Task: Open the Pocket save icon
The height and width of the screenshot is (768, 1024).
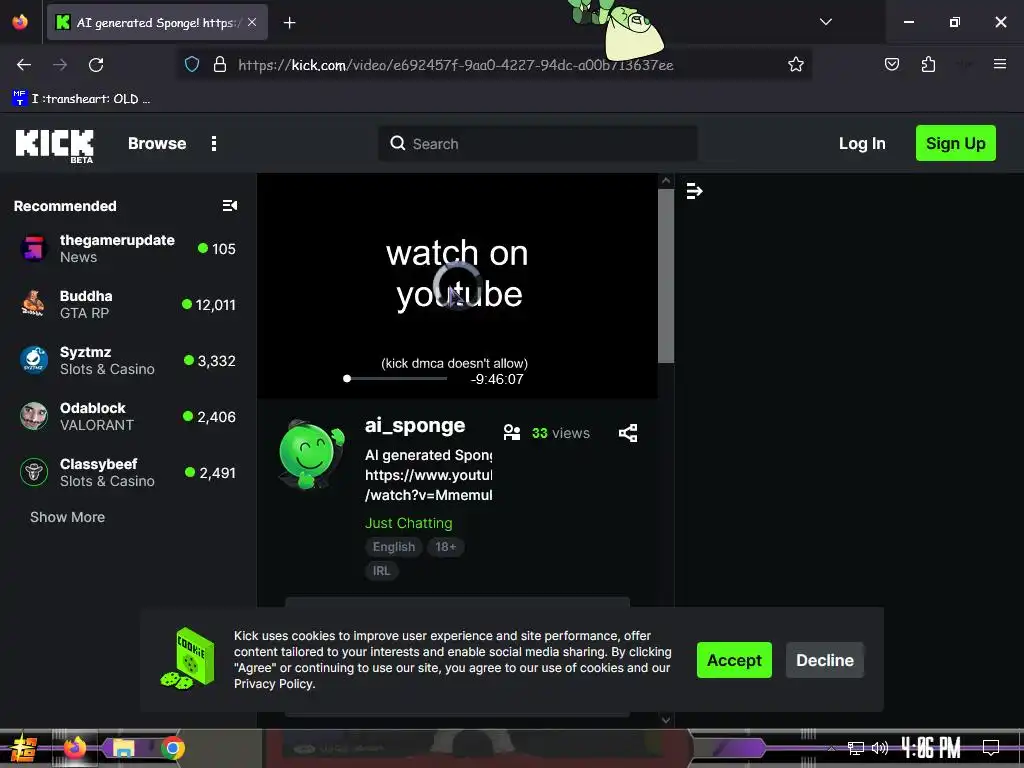Action: tap(892, 64)
